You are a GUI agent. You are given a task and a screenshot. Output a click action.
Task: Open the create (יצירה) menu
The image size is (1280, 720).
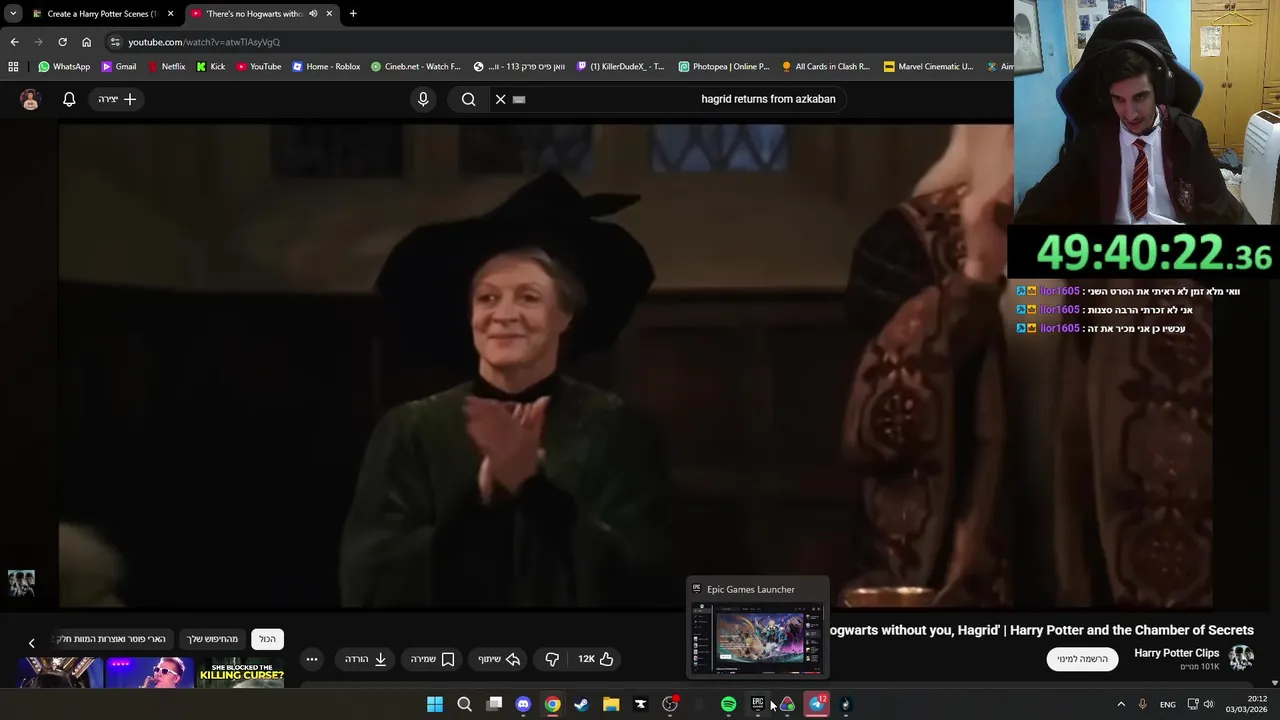117,99
